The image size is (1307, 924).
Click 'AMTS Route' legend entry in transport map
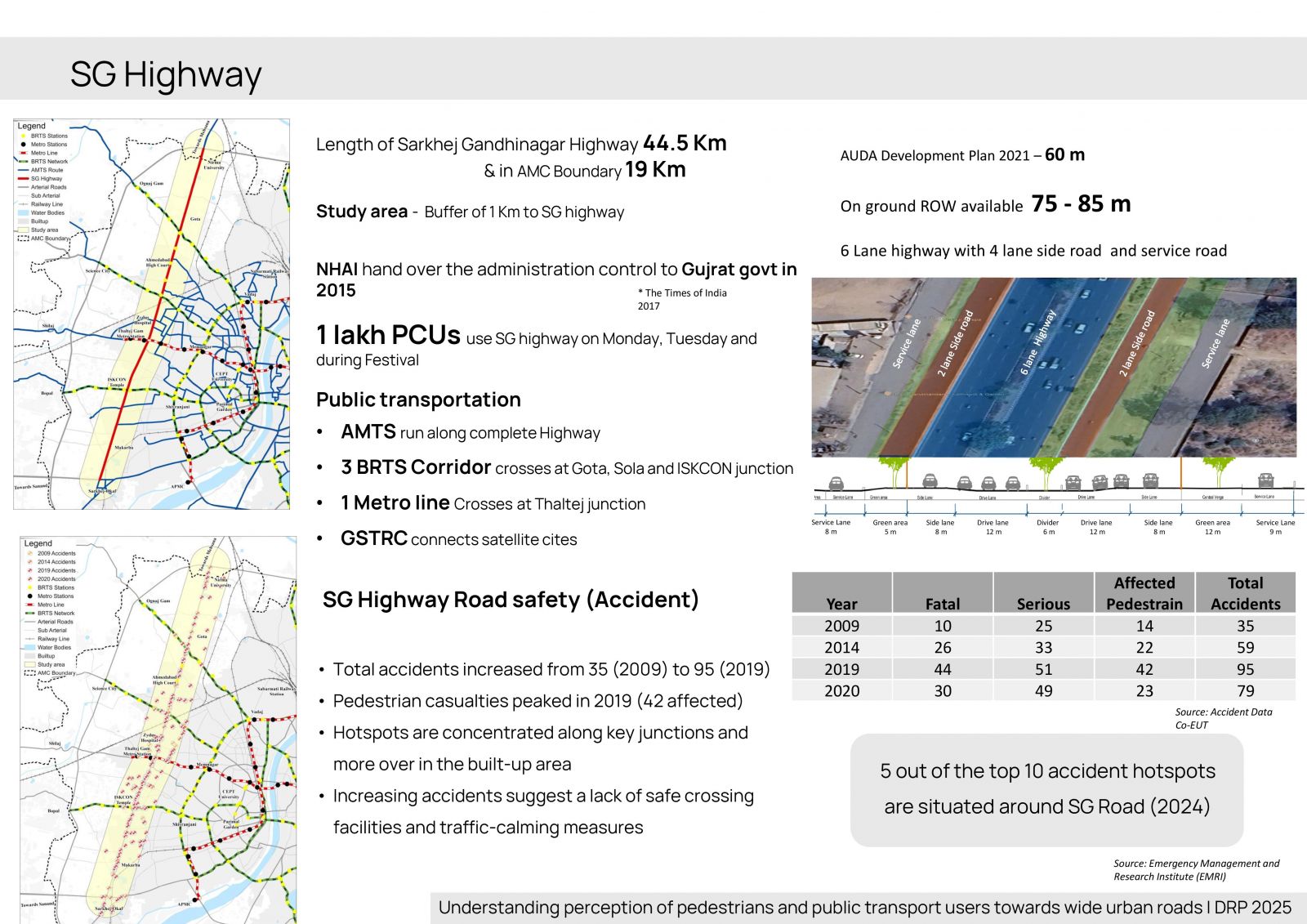[x=41, y=170]
